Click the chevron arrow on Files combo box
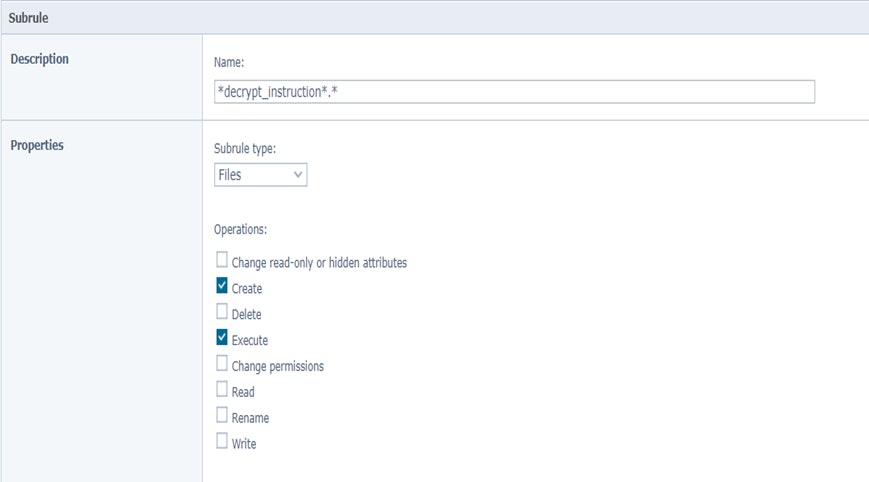Viewport: 869px width, 482px height. [x=297, y=175]
